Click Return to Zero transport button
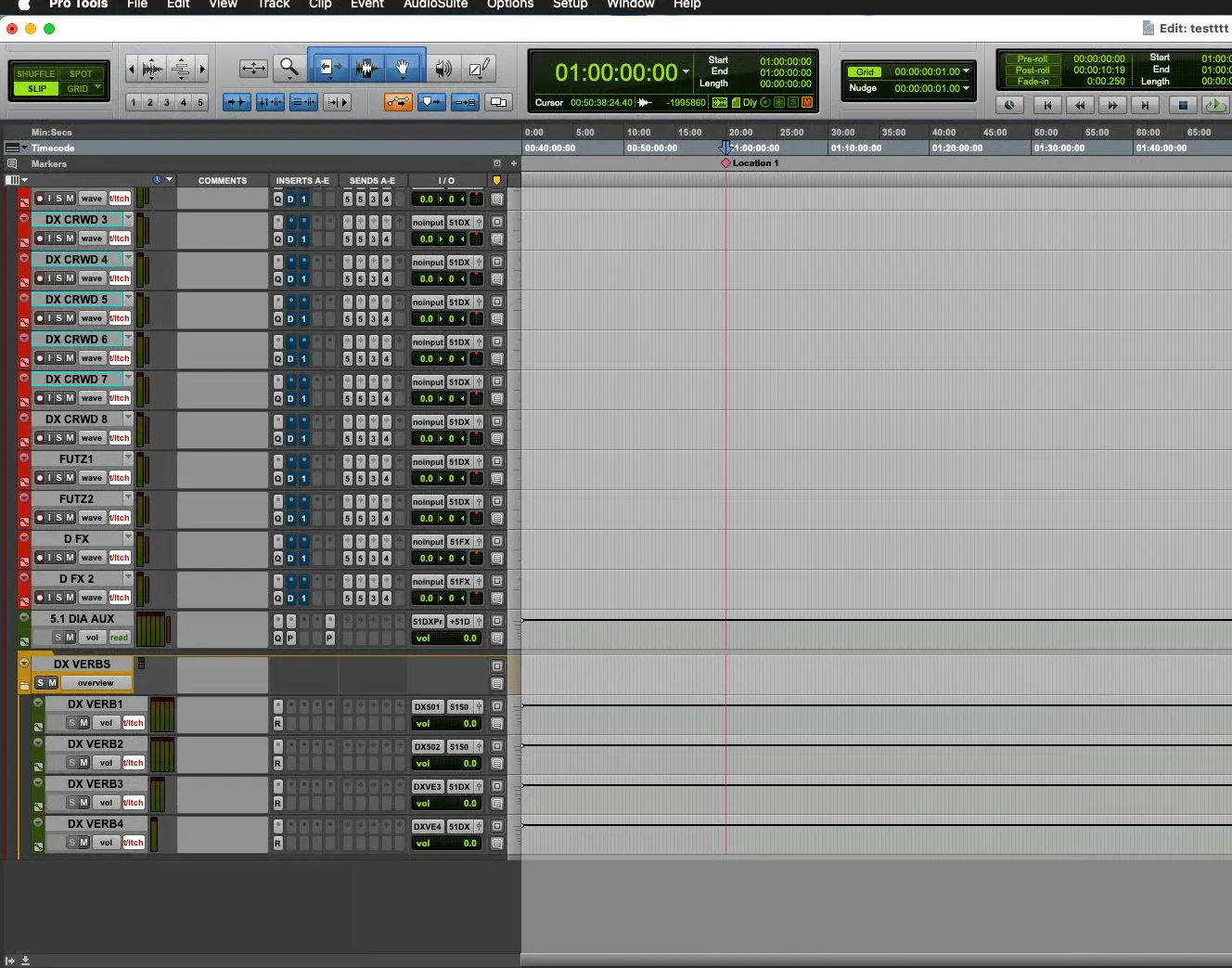This screenshot has height=968, width=1232. [x=1047, y=105]
